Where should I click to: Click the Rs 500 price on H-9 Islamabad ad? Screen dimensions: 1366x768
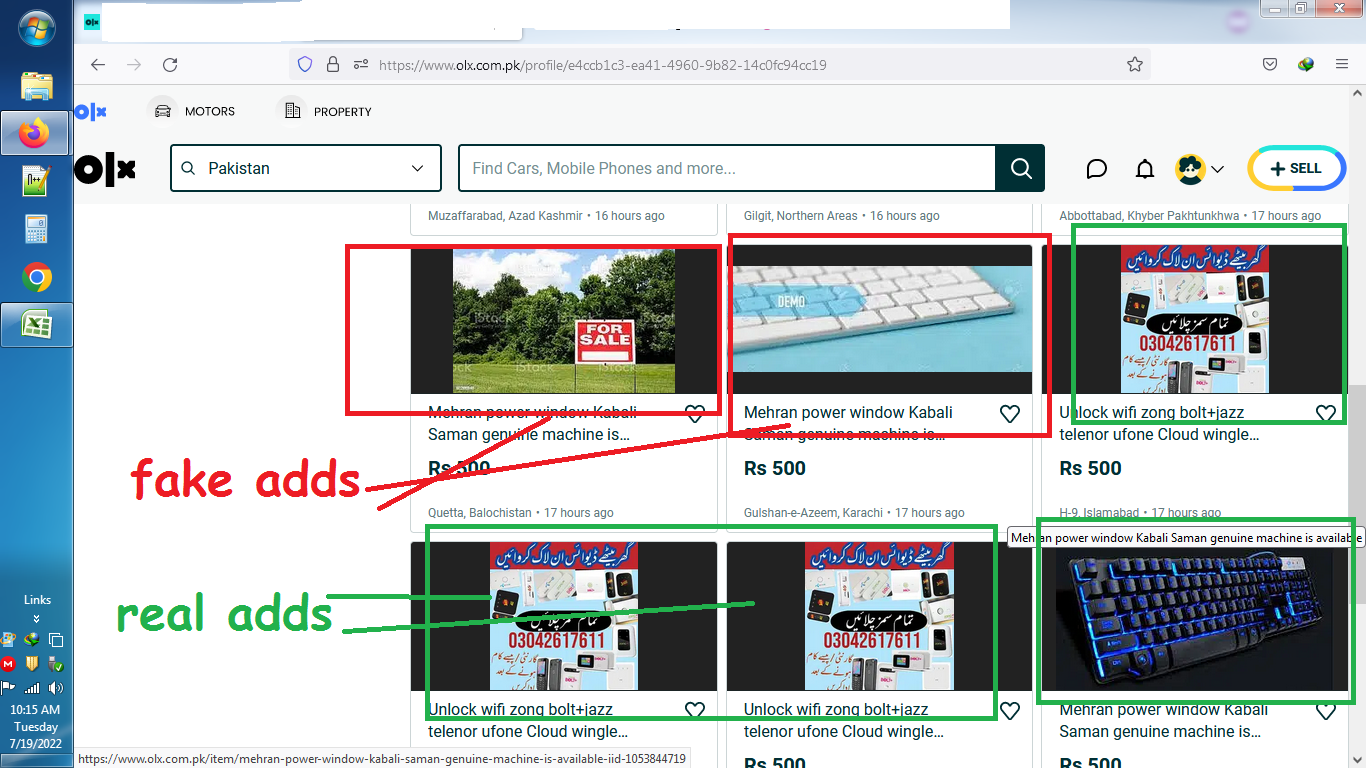coord(1091,468)
